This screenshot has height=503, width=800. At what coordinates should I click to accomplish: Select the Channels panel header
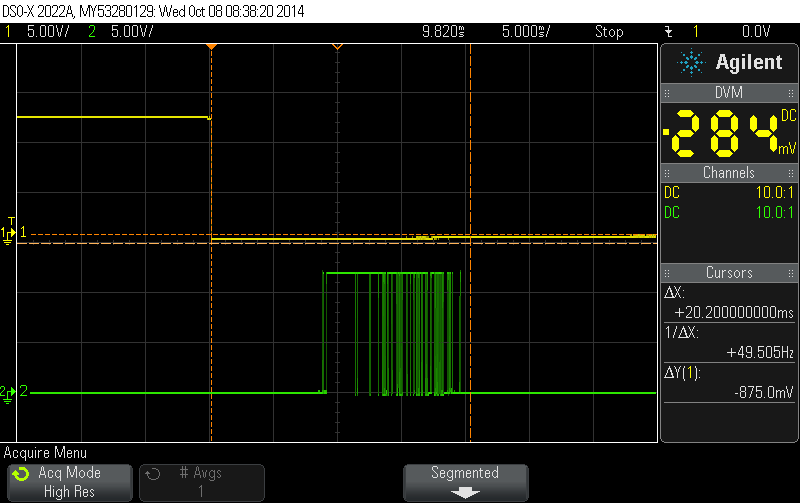coord(729,173)
